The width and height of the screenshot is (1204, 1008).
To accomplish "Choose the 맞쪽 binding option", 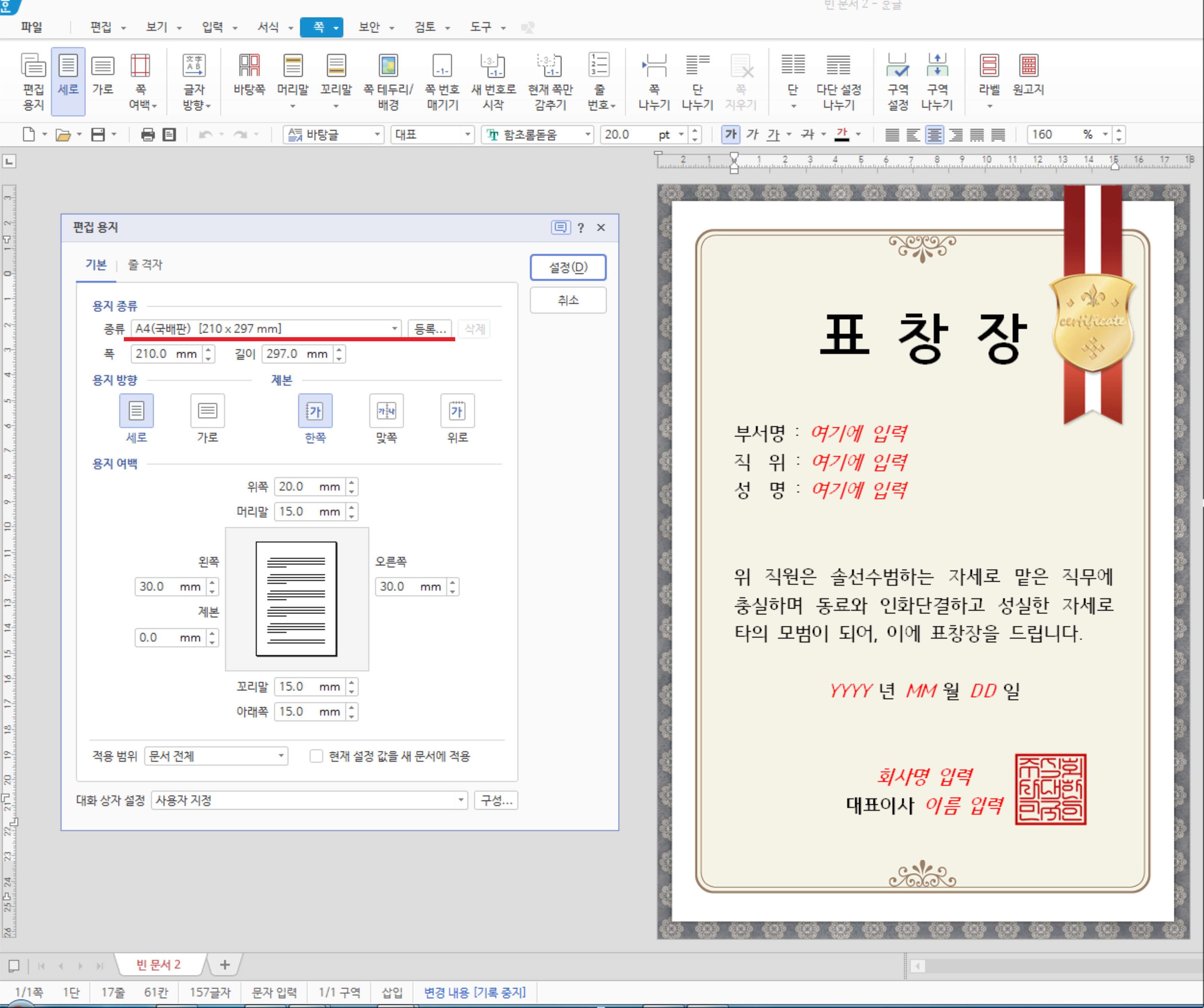I will pyautogui.click(x=386, y=411).
